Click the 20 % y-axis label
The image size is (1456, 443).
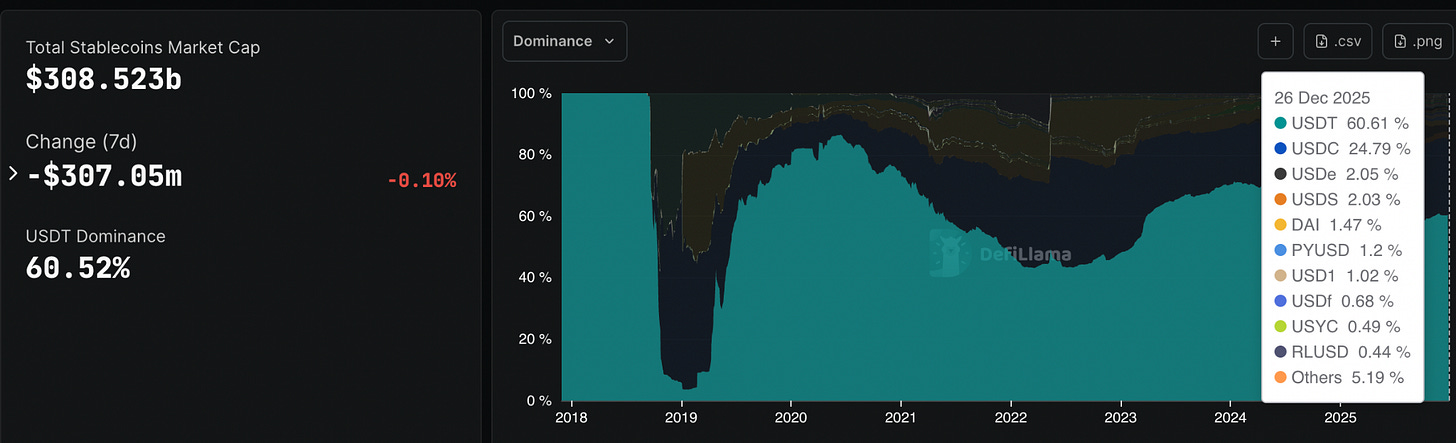click(x=535, y=339)
